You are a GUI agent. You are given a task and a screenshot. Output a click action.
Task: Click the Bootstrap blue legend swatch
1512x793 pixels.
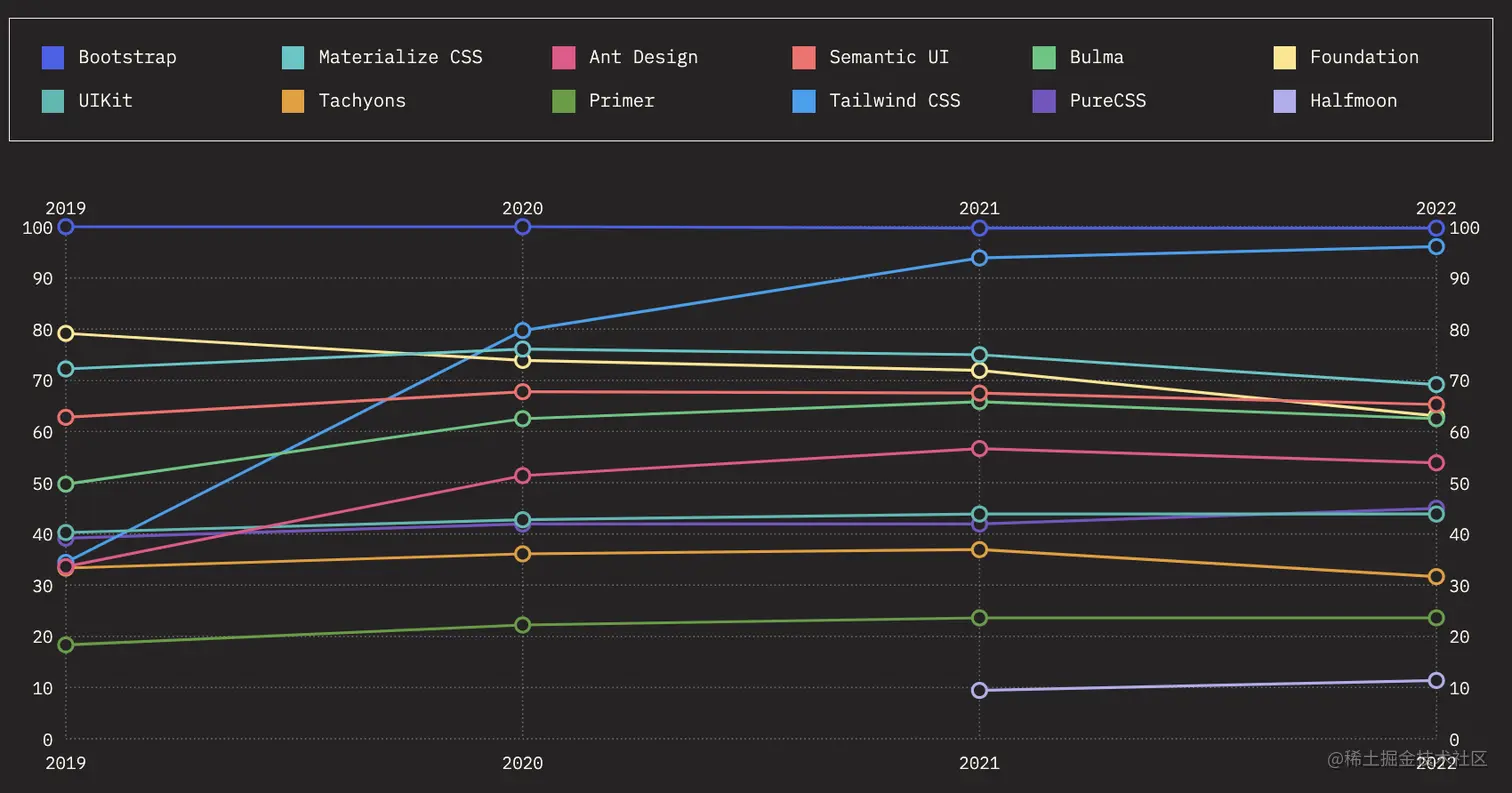click(x=53, y=57)
